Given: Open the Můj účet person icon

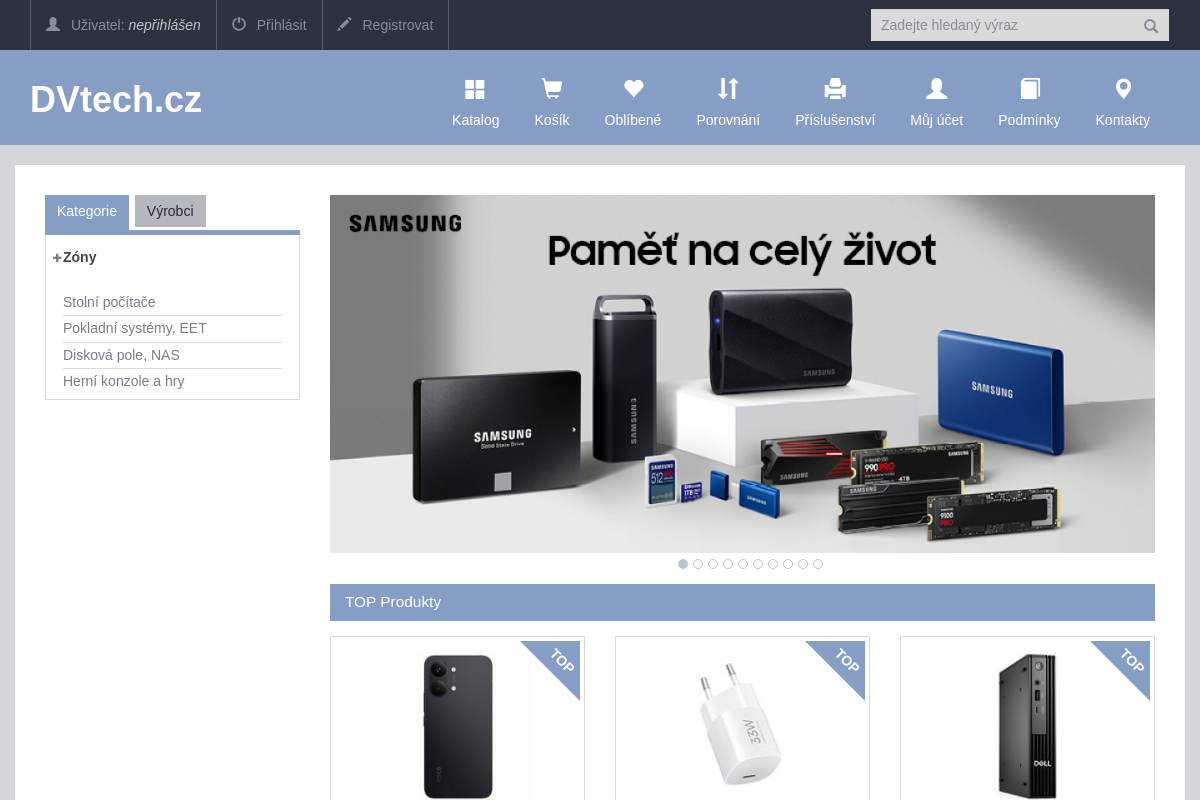Looking at the screenshot, I should 937,89.
